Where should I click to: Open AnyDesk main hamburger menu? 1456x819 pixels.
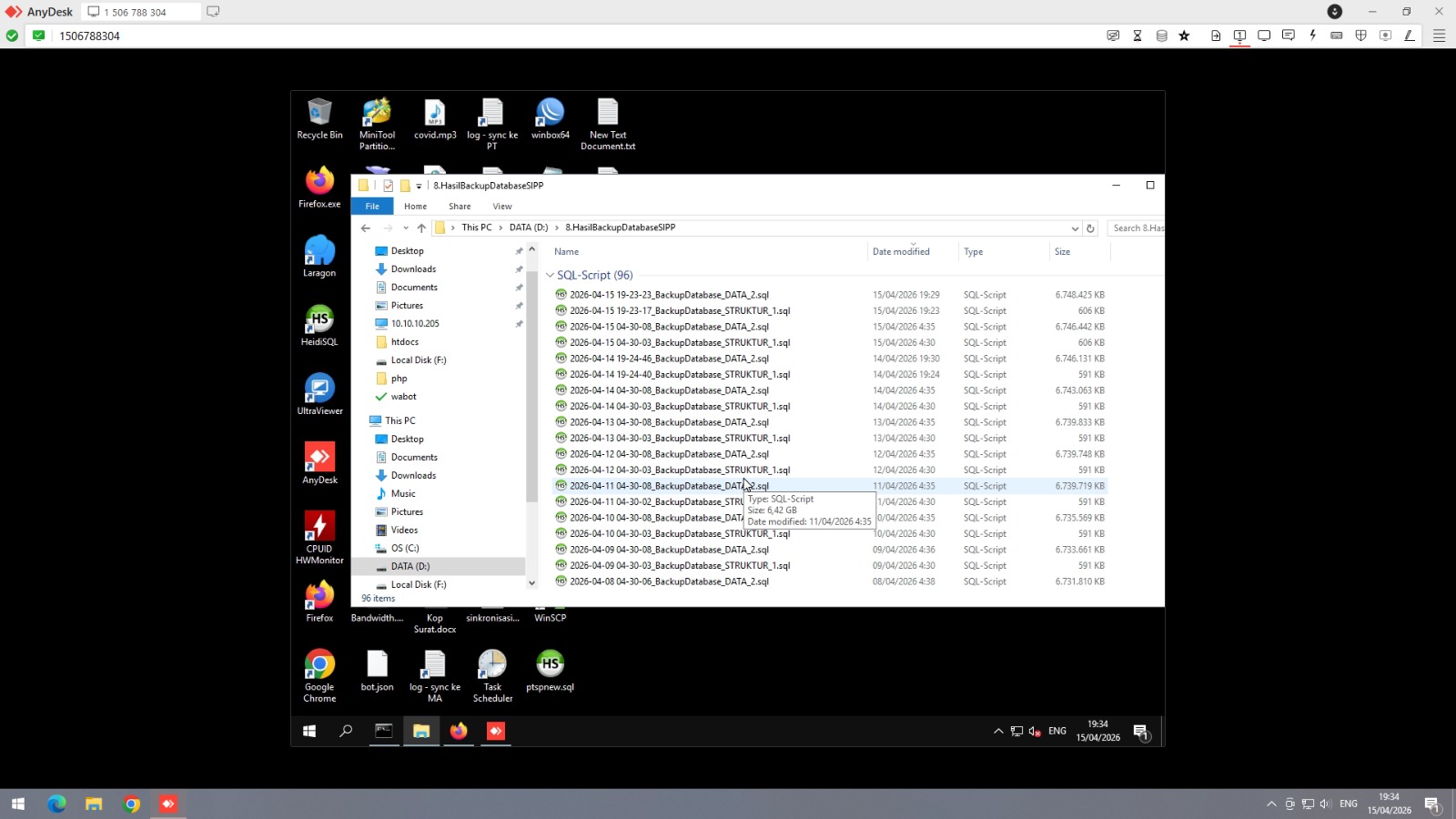1439,35
